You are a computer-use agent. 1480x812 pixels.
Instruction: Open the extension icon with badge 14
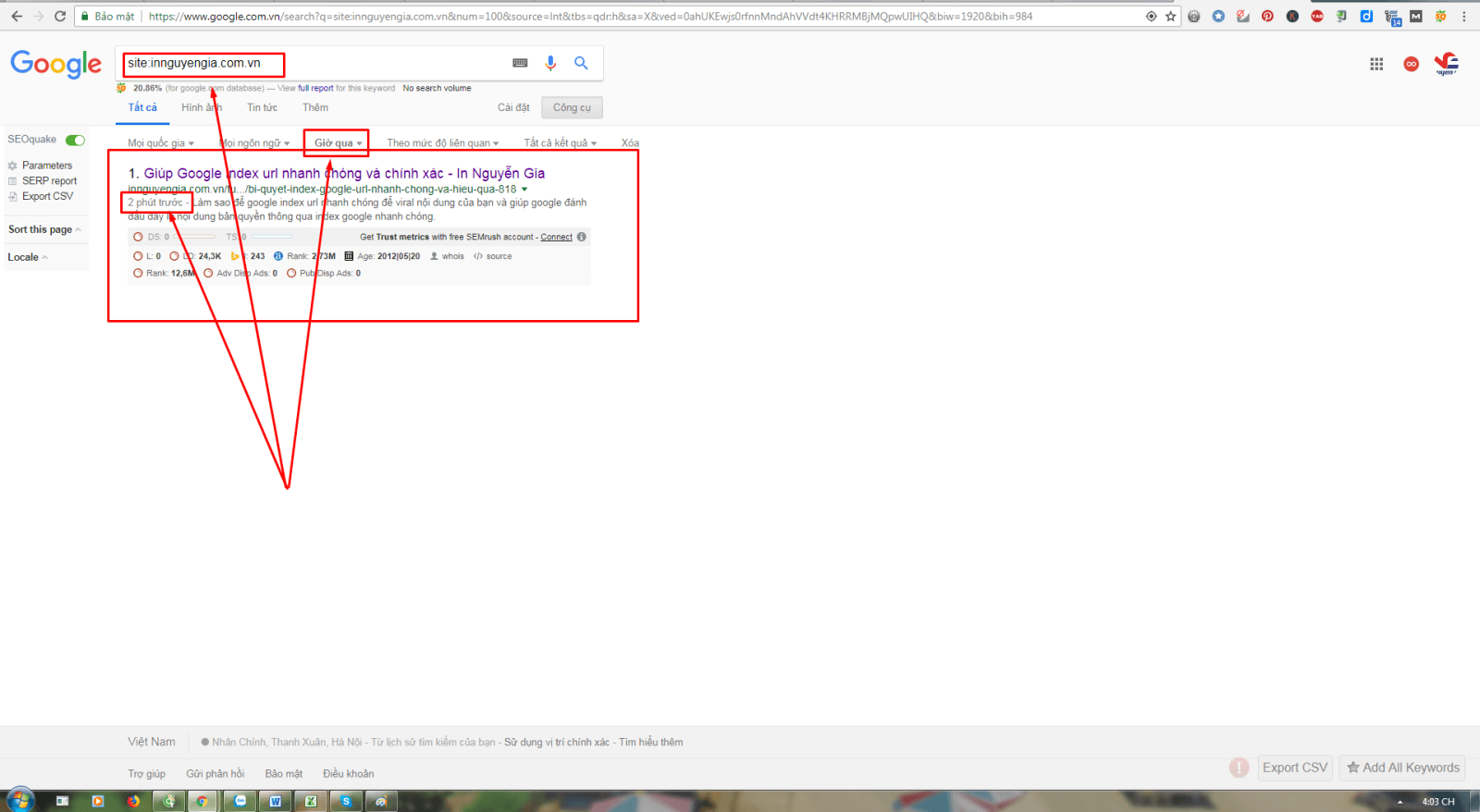point(1392,17)
